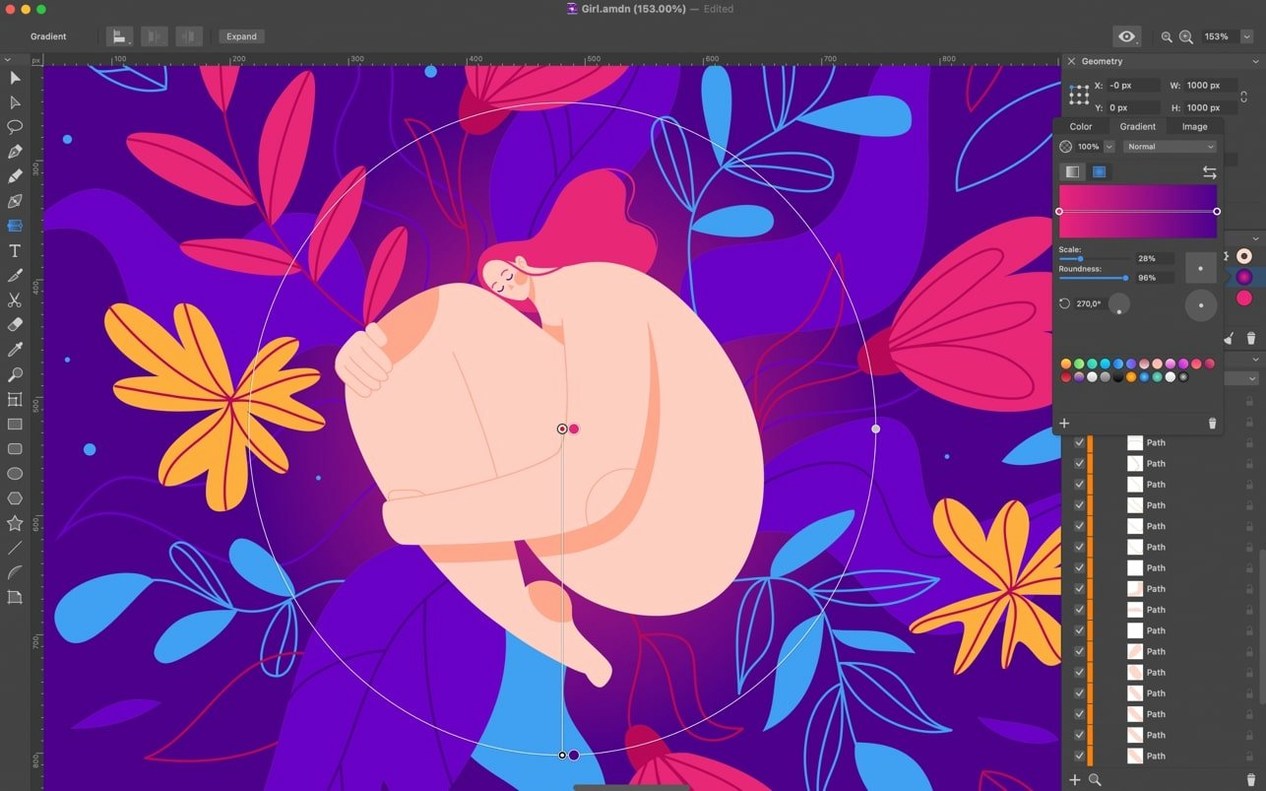This screenshot has height=791, width=1266.
Task: Adjust the Roundness slider
Action: 1094,278
